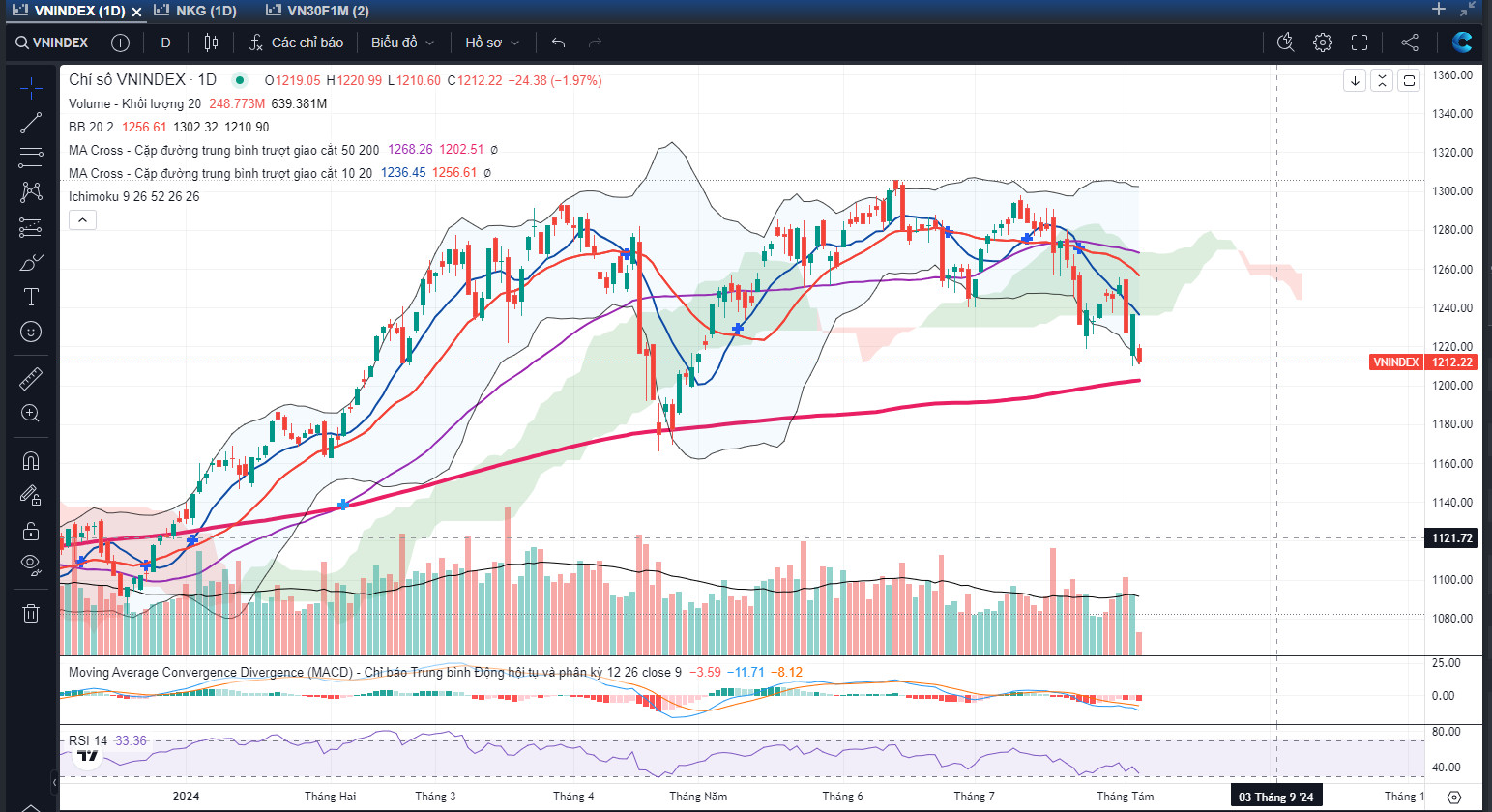Select the BB 20 2 indicator legend
The height and width of the screenshot is (812, 1492).
click(91, 127)
